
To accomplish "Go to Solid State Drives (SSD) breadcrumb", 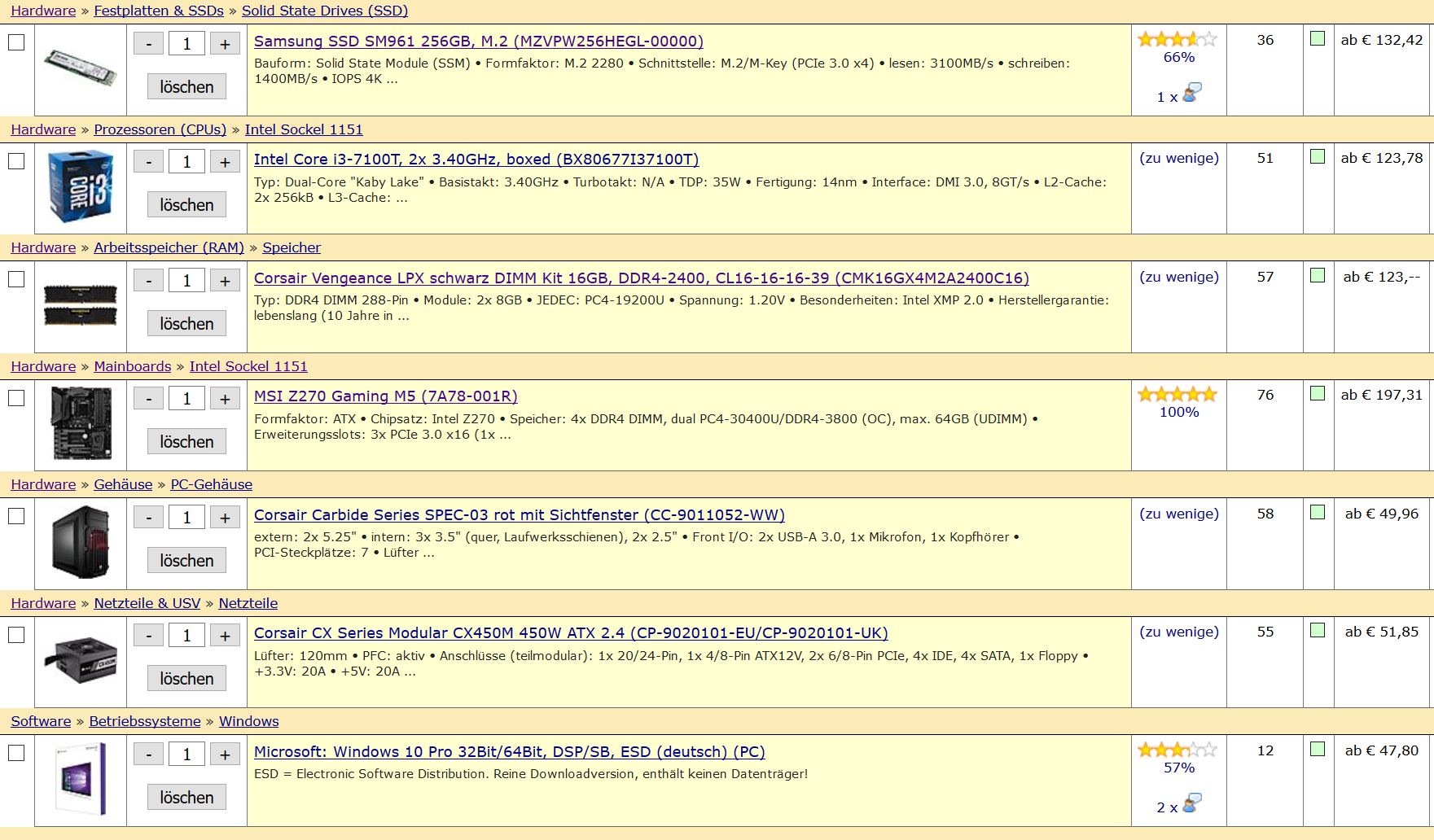I will [325, 11].
